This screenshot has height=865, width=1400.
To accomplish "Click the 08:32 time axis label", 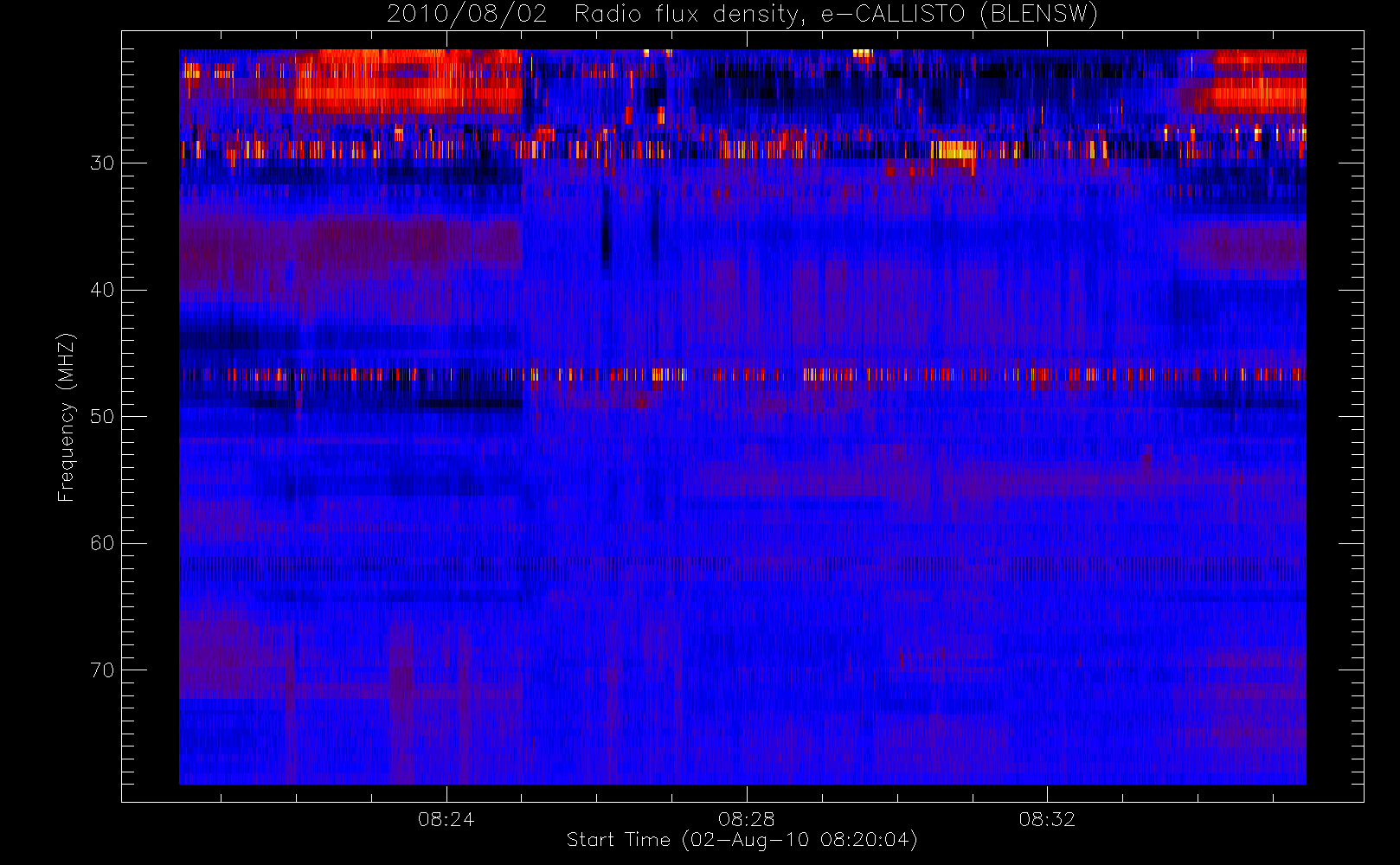I will pyautogui.click(x=1047, y=819).
